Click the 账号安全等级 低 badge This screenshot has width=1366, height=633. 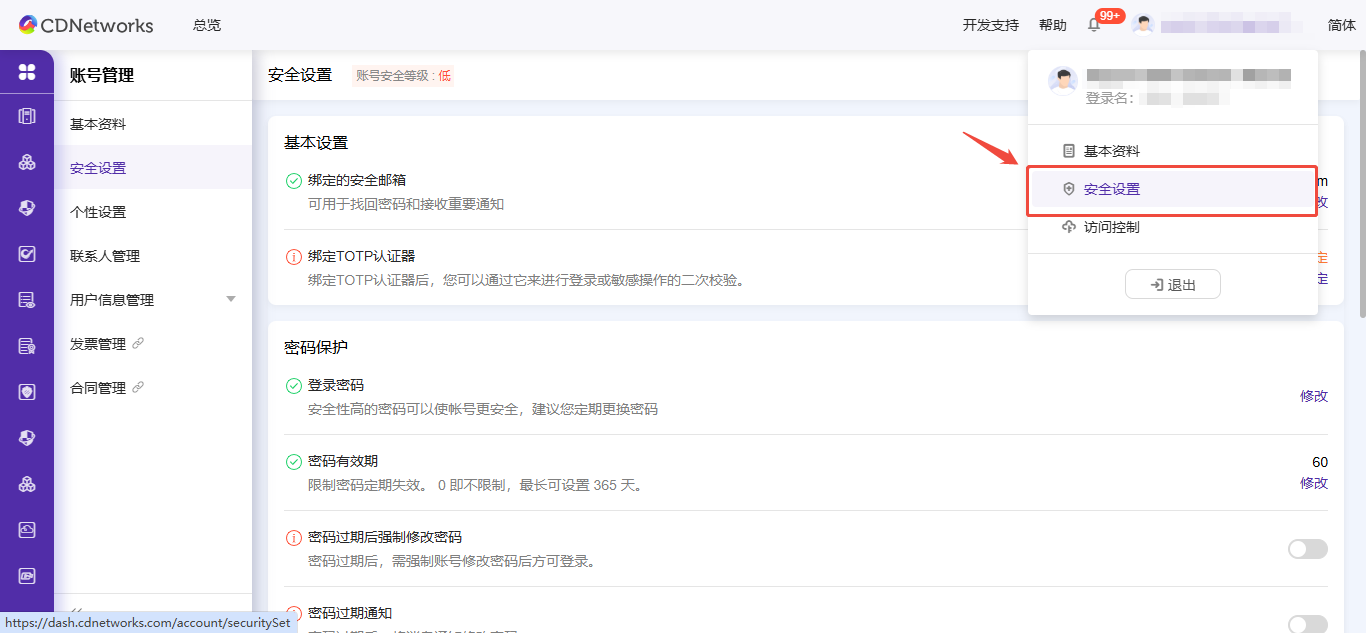402,74
